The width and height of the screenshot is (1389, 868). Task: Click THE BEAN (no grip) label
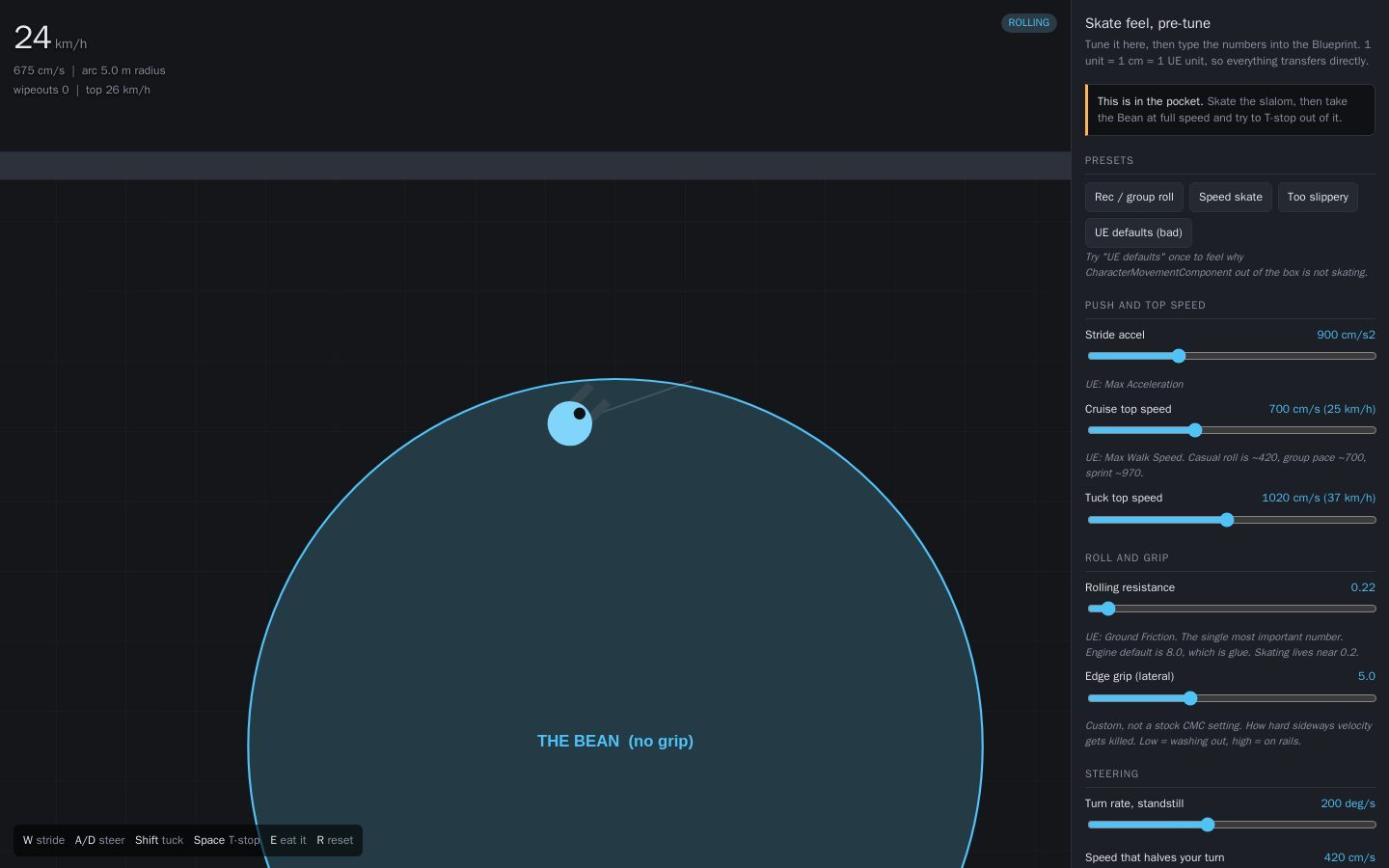click(615, 741)
